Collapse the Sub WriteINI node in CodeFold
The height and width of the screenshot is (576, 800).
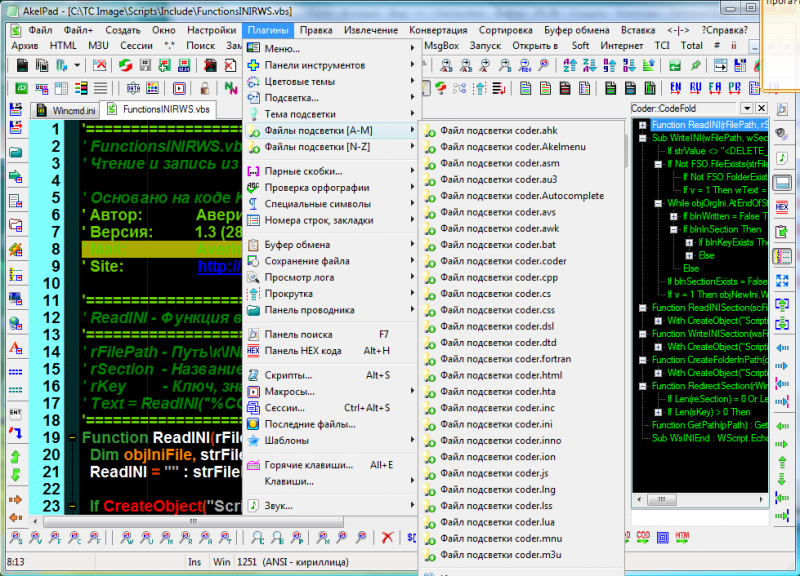[x=642, y=137]
